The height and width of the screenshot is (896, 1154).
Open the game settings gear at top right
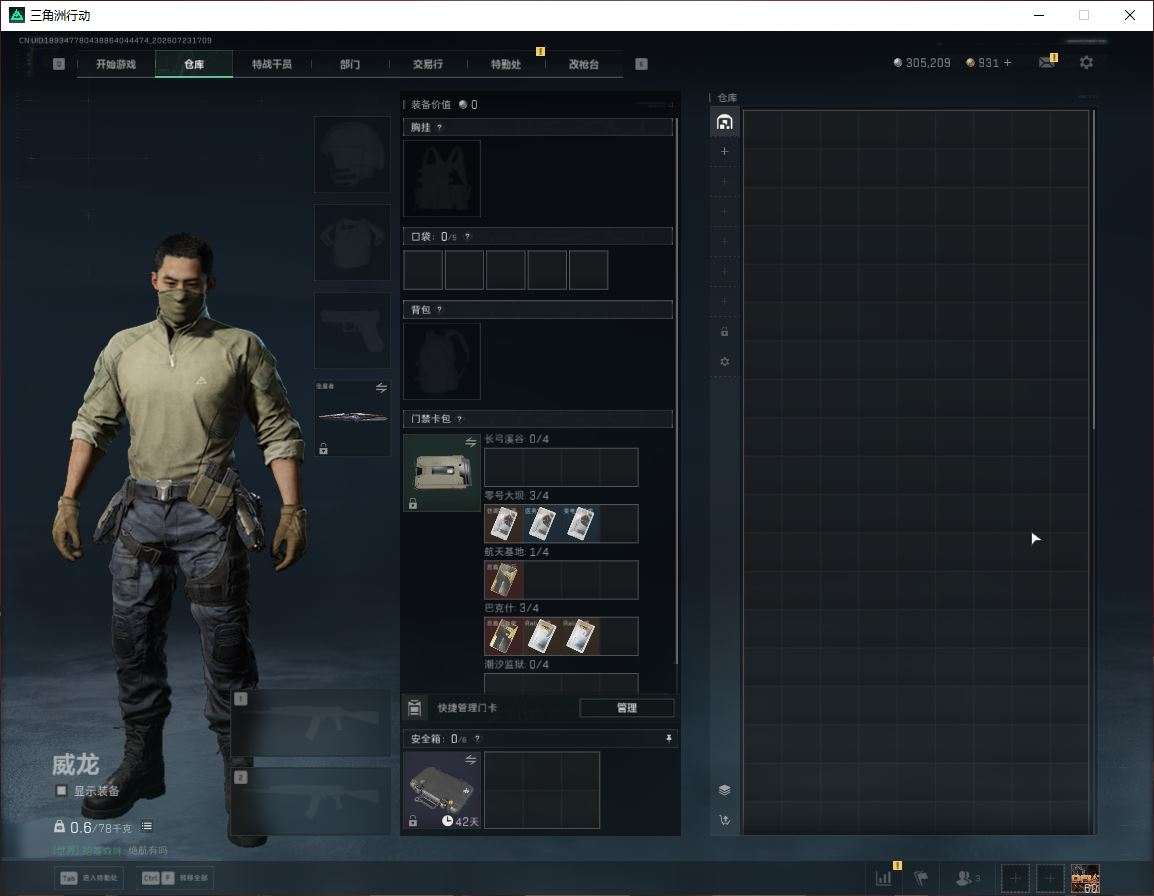coord(1086,63)
